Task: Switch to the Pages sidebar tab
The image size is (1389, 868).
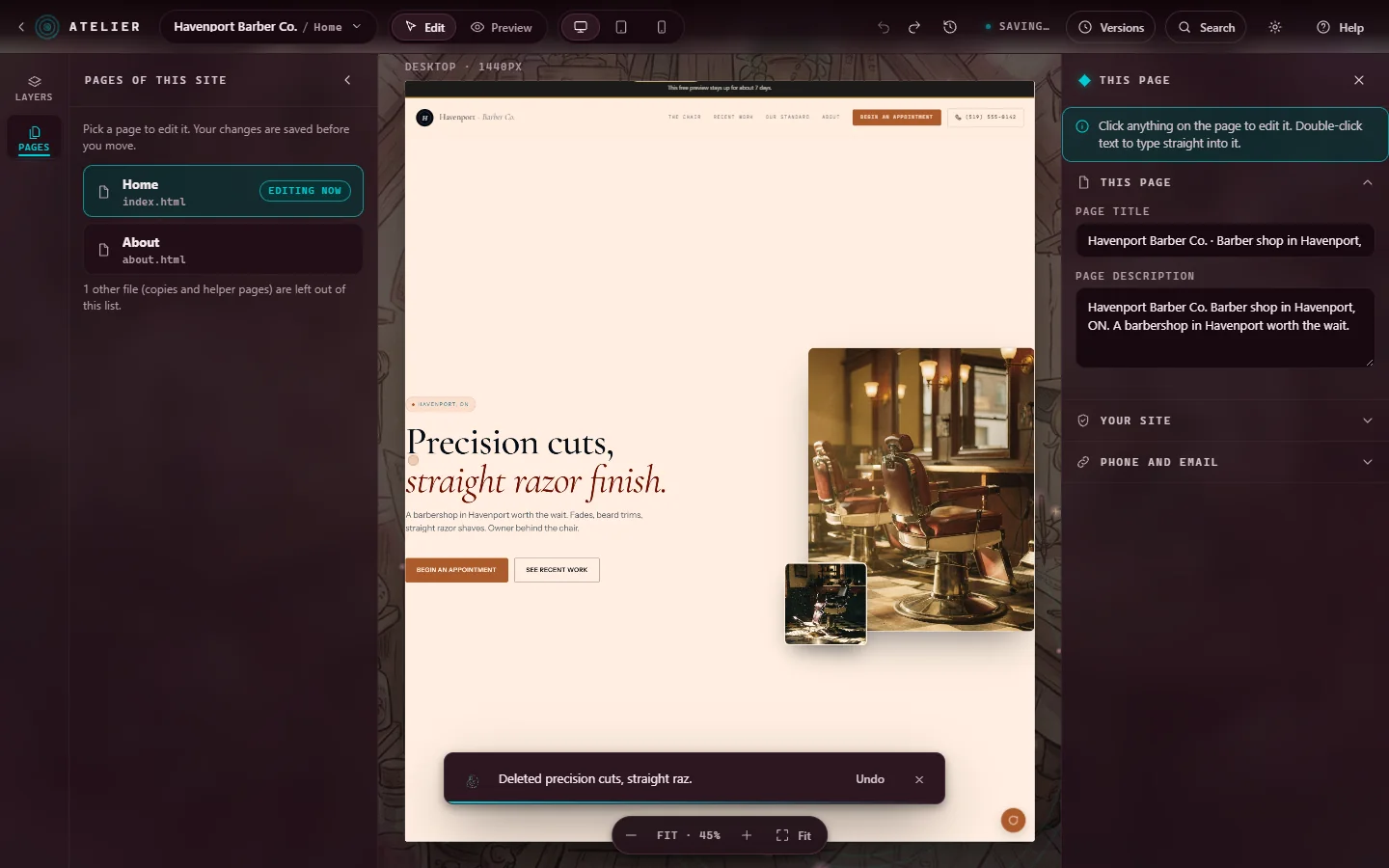Action: [34, 138]
